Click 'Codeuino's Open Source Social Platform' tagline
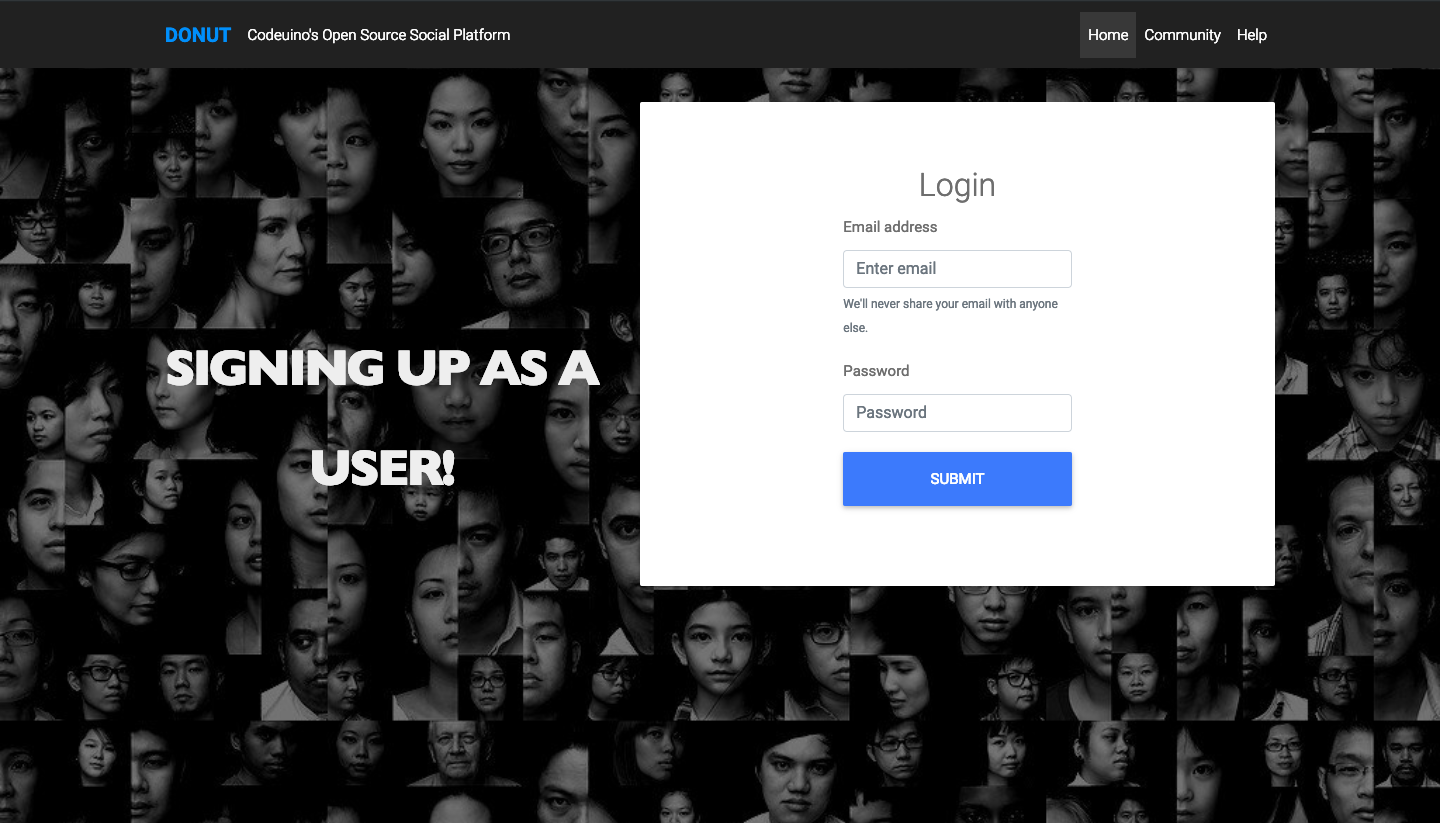This screenshot has height=823, width=1440. (x=379, y=35)
